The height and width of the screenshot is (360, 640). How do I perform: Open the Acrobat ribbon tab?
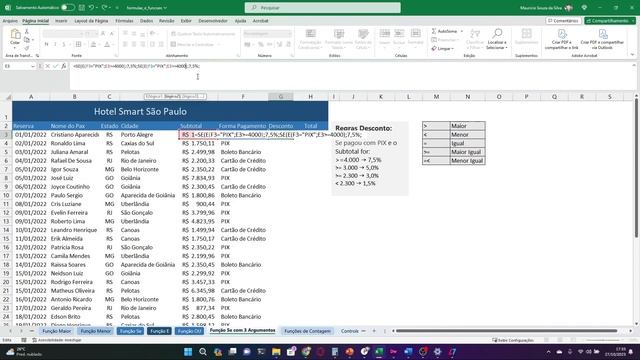(x=260, y=21)
